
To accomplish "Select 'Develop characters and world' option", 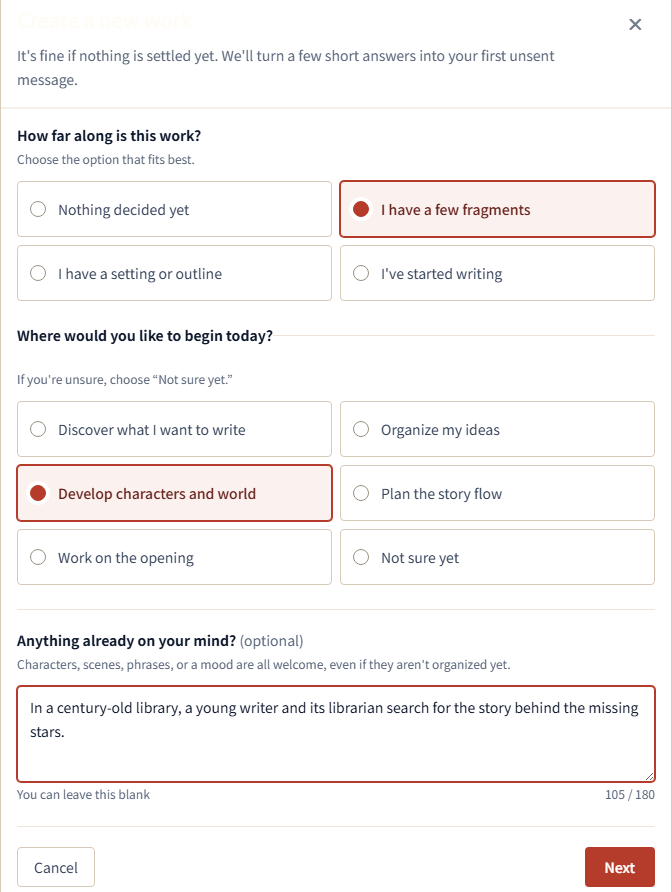I will pyautogui.click(x=174, y=493).
